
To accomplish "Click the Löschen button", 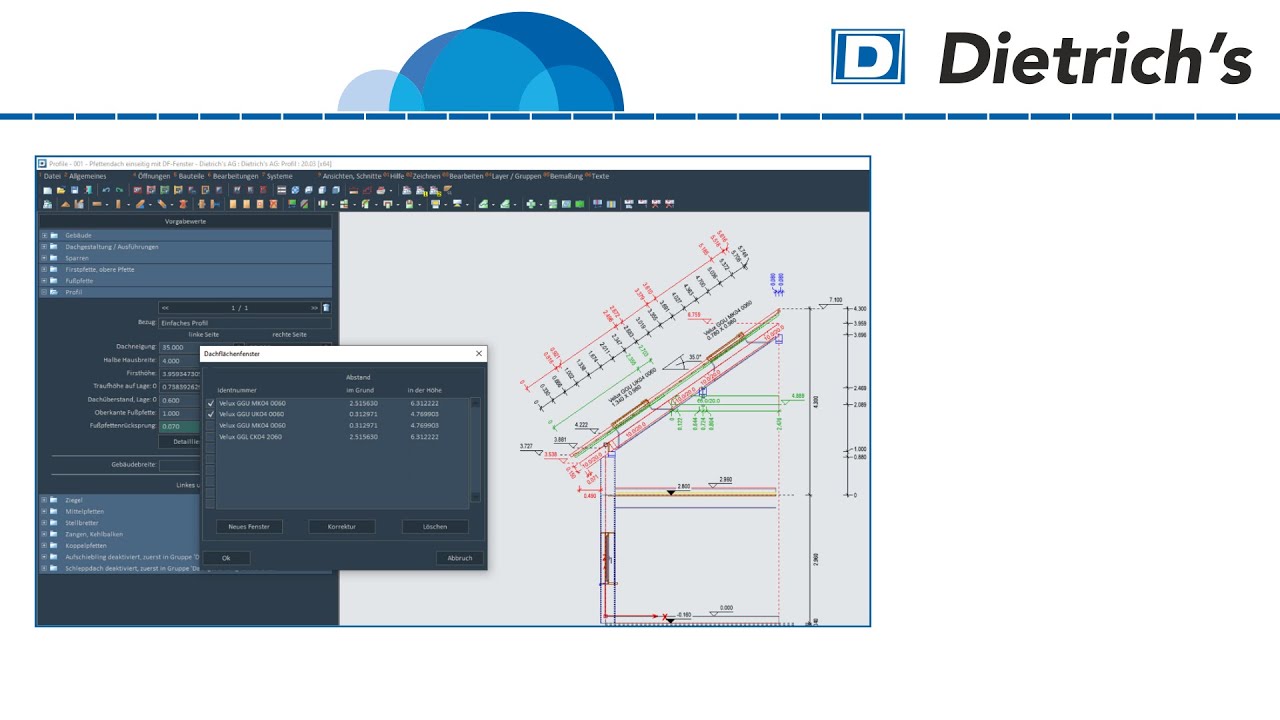I will pyautogui.click(x=435, y=526).
